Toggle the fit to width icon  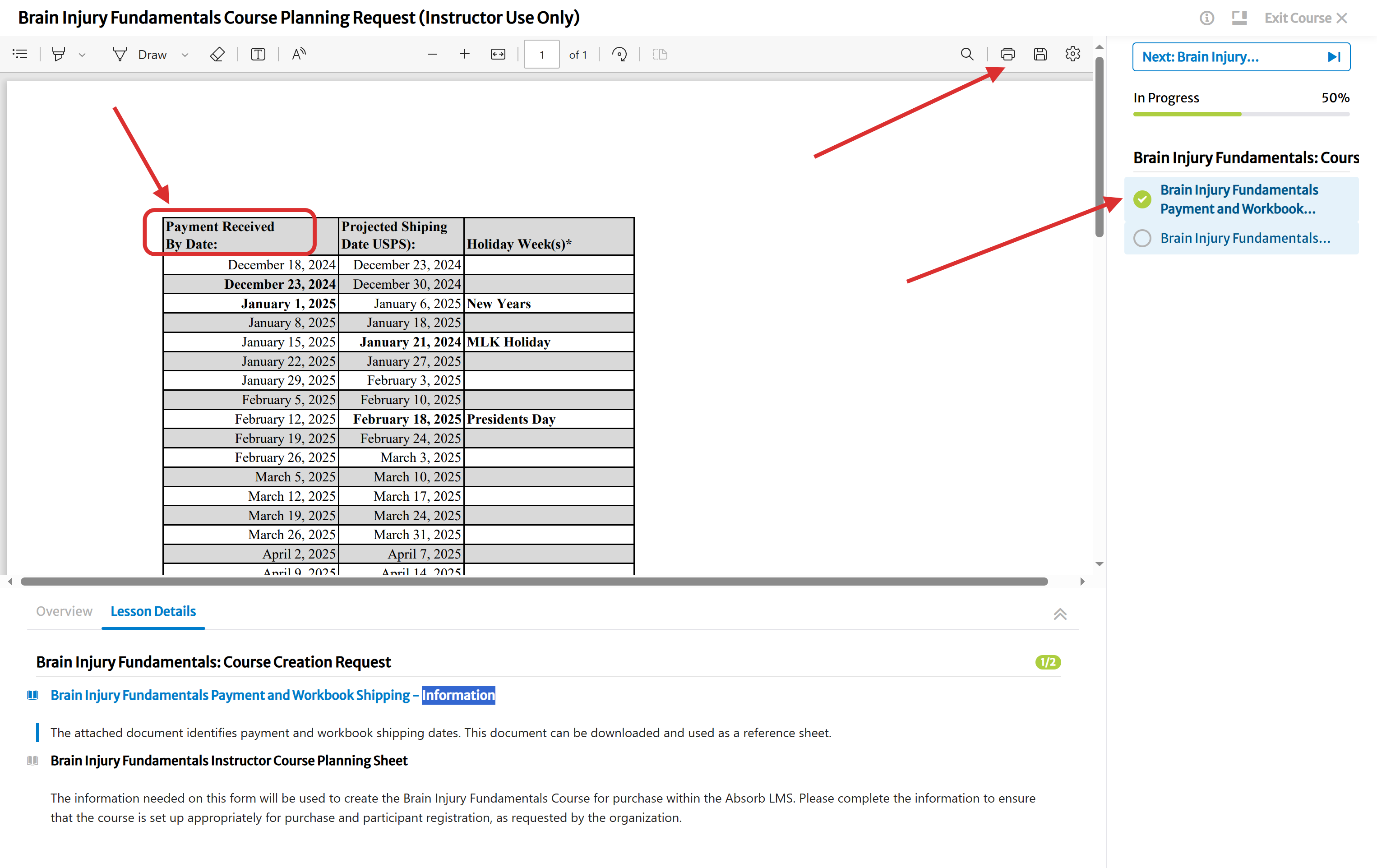(x=498, y=54)
